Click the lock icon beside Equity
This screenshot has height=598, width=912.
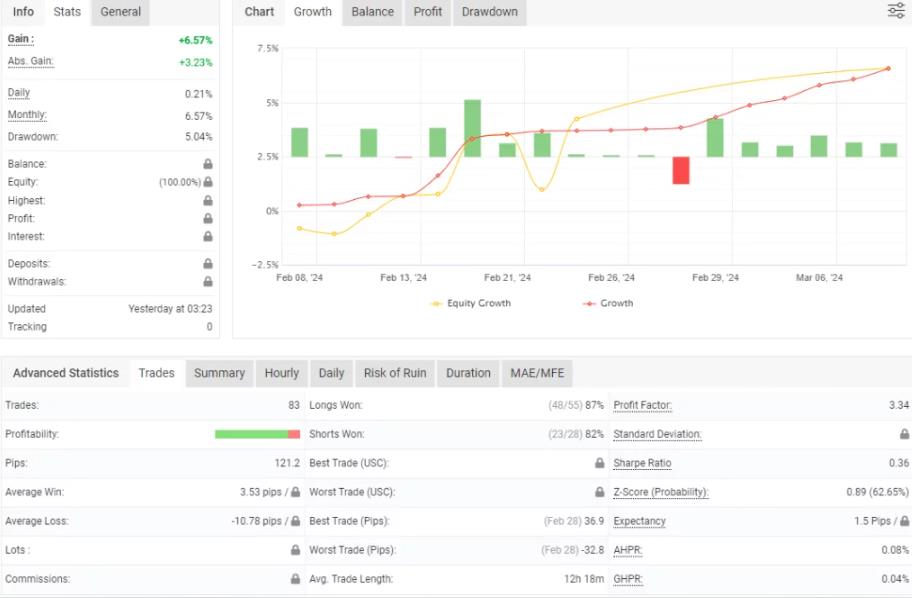[x=208, y=182]
